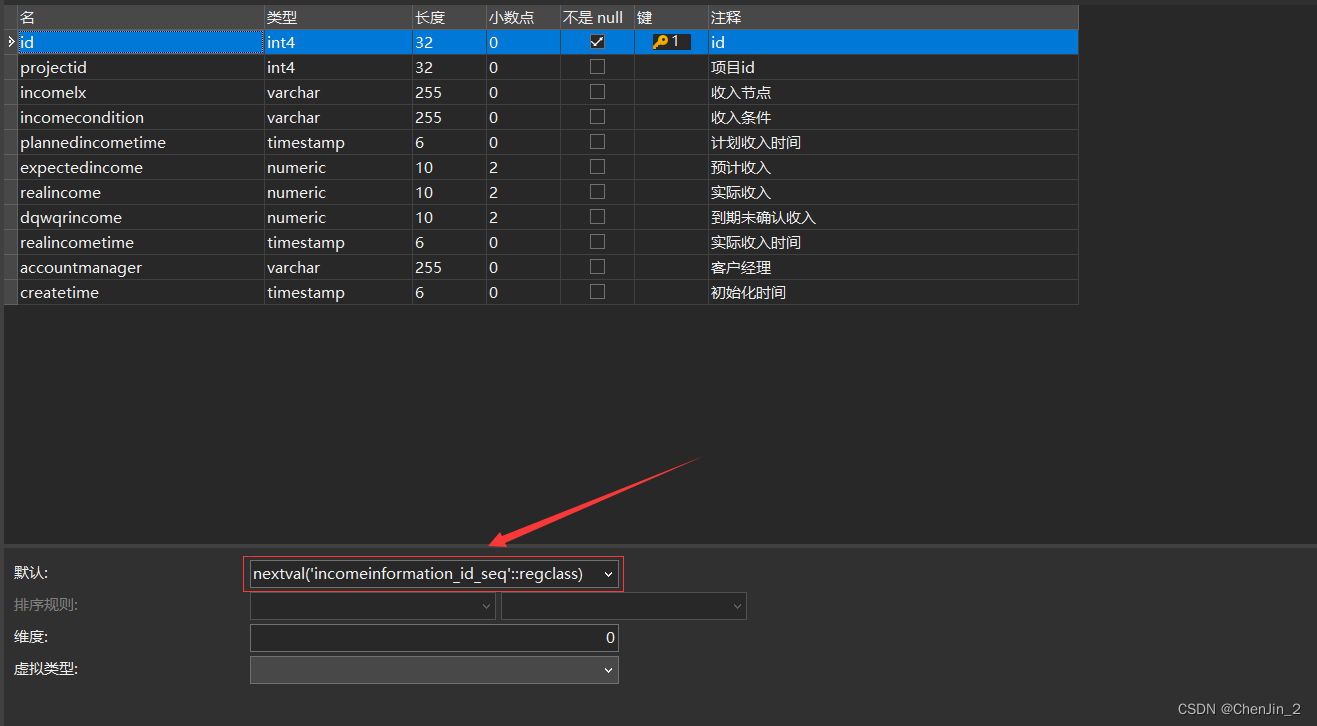The height and width of the screenshot is (726, 1317).
Task: Enable not null for incomecondition
Action: pos(597,117)
